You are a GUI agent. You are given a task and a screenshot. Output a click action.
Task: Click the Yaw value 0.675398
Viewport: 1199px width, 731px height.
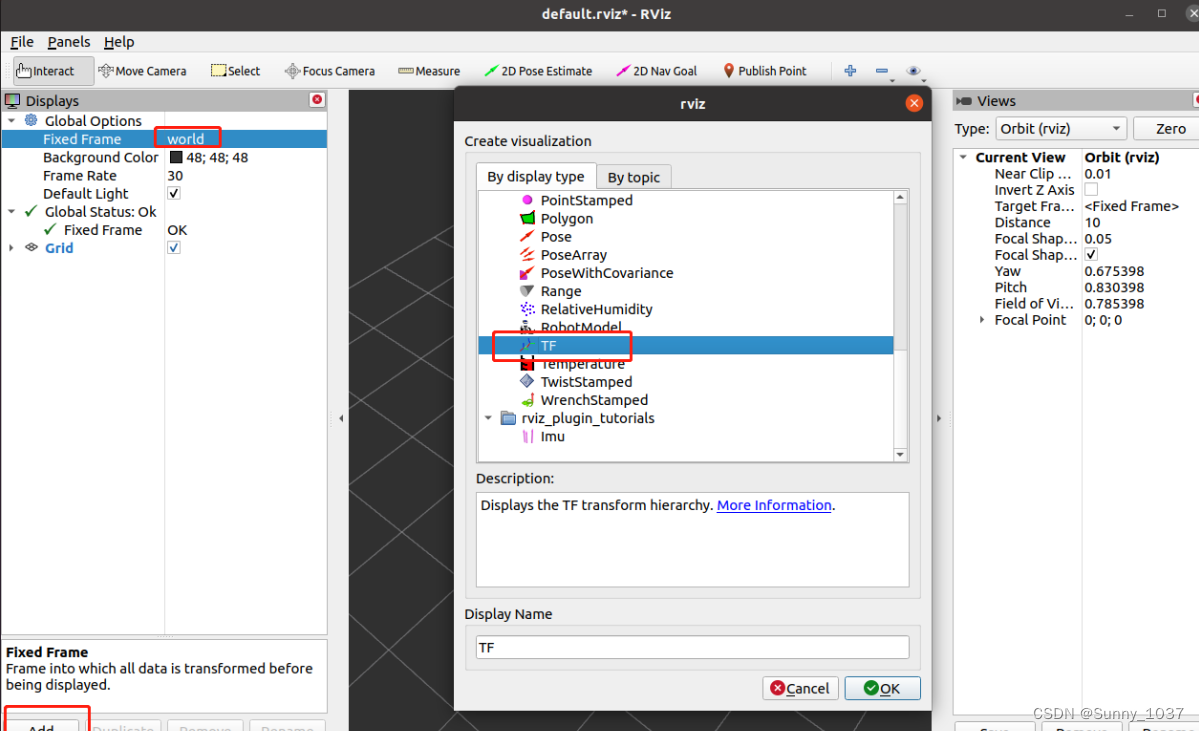[1114, 271]
